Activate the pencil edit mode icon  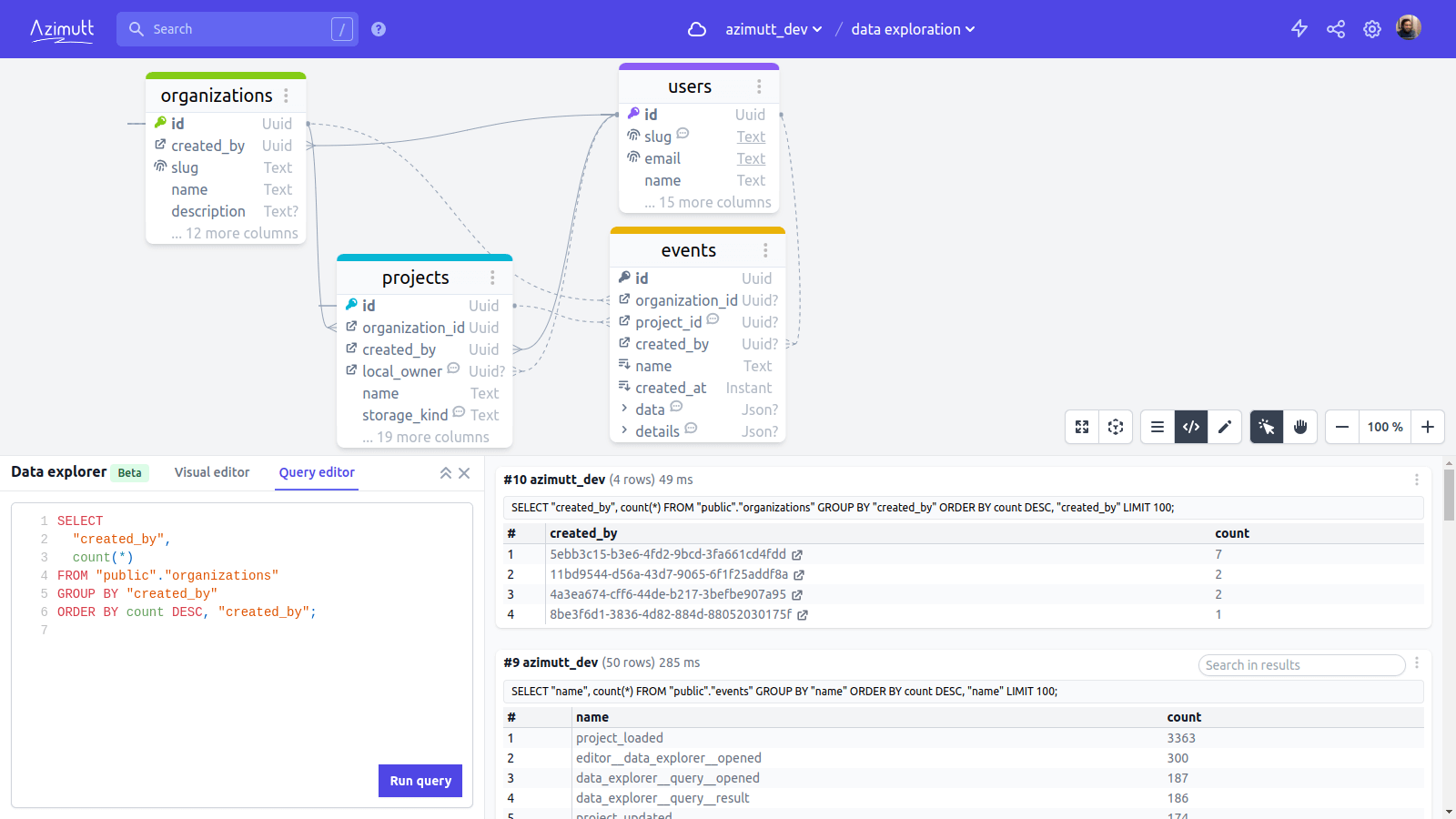(1226, 427)
